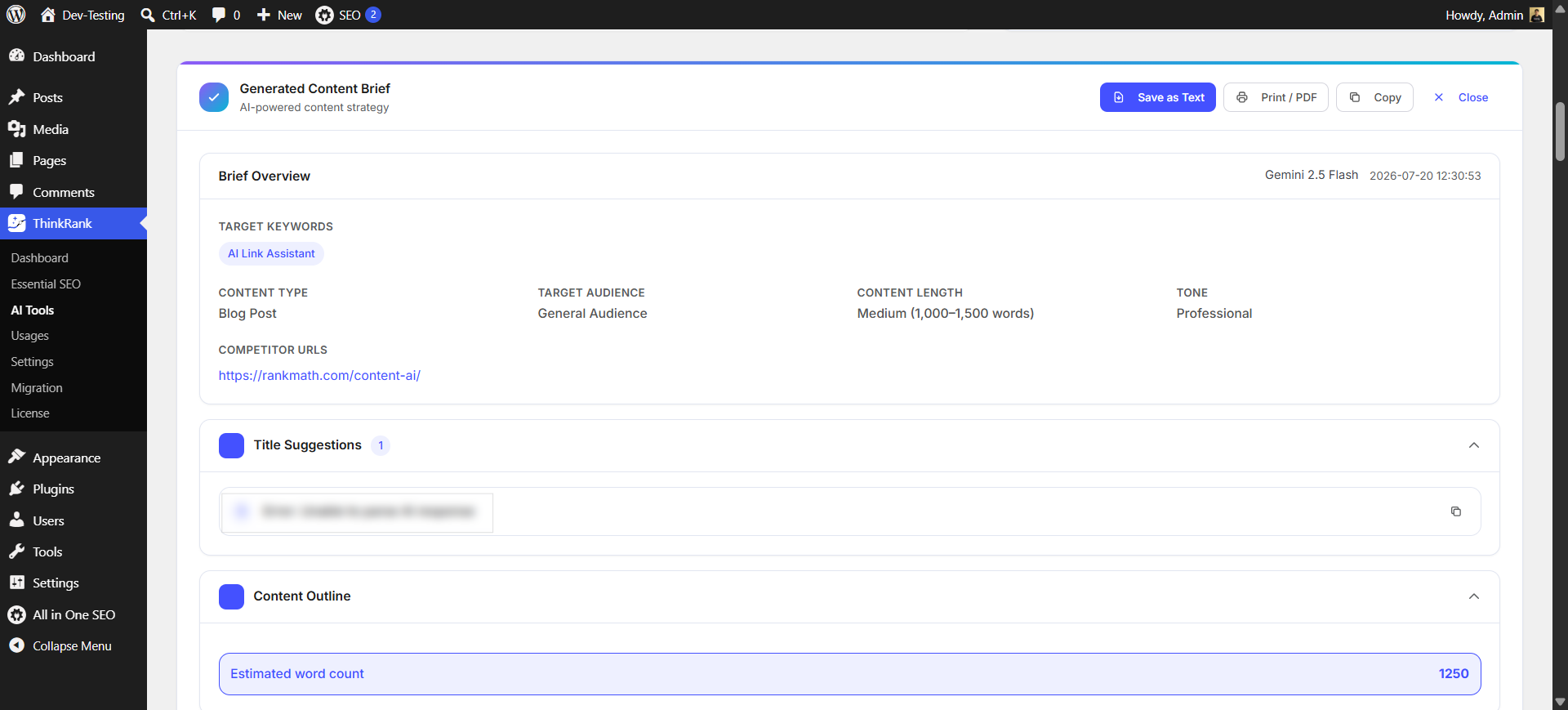This screenshot has height=710, width=1568.
Task: Click the scrollbar down arrow
Action: (x=1560, y=702)
